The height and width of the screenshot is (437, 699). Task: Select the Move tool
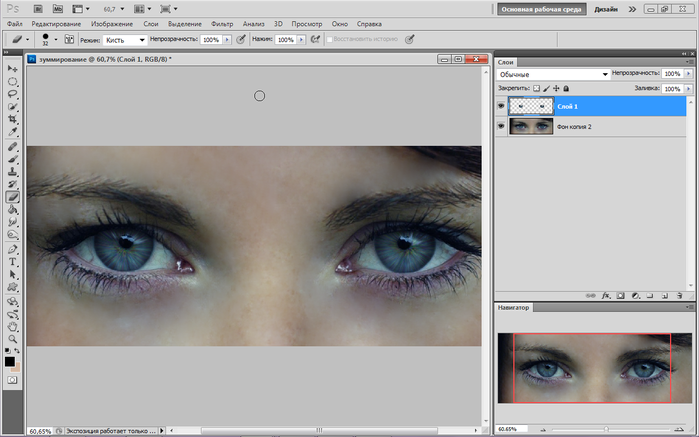(13, 67)
